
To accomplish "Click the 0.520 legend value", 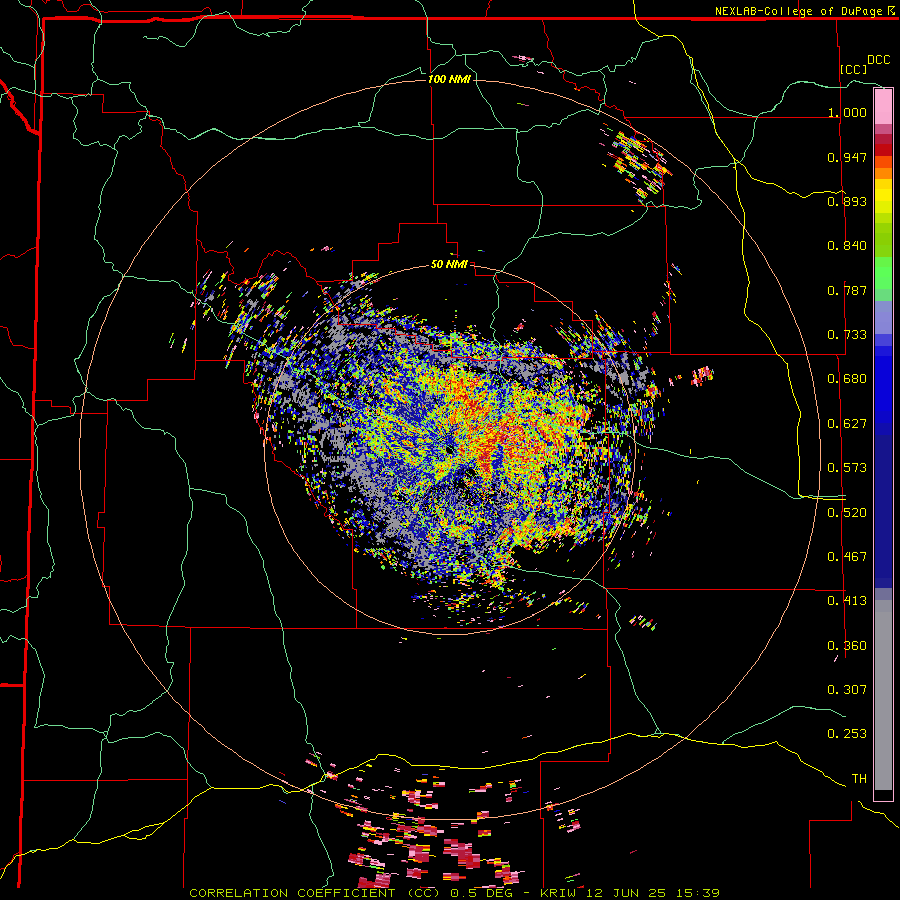I will [x=847, y=513].
